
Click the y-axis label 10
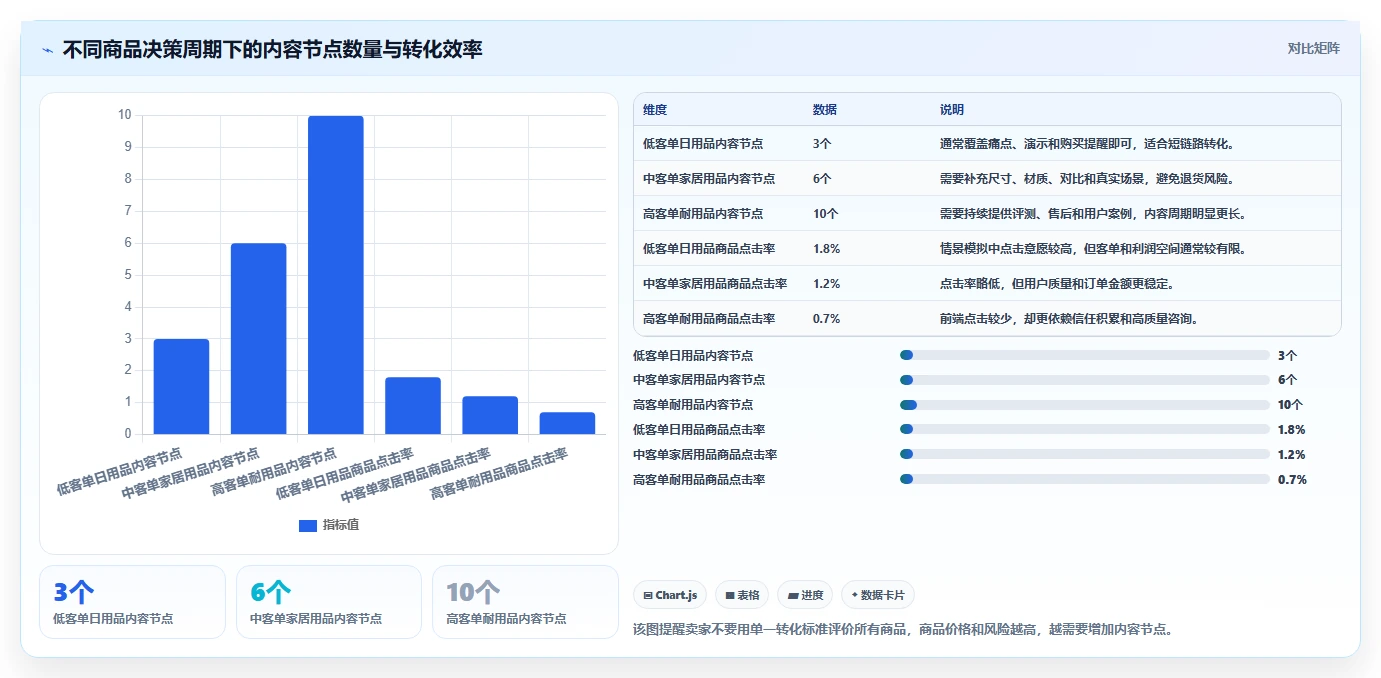[x=124, y=115]
